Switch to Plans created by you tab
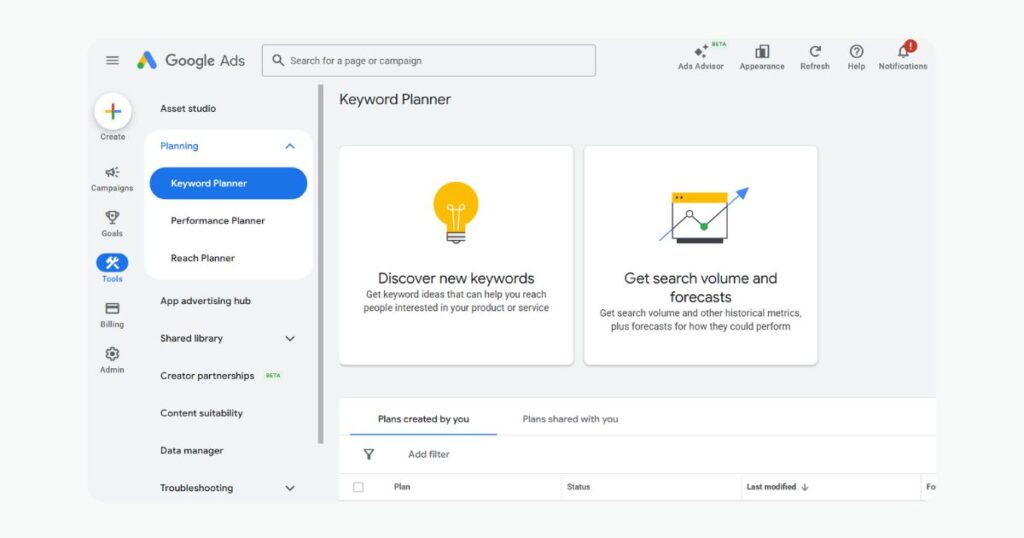Image resolution: width=1024 pixels, height=538 pixels. pyautogui.click(x=423, y=419)
